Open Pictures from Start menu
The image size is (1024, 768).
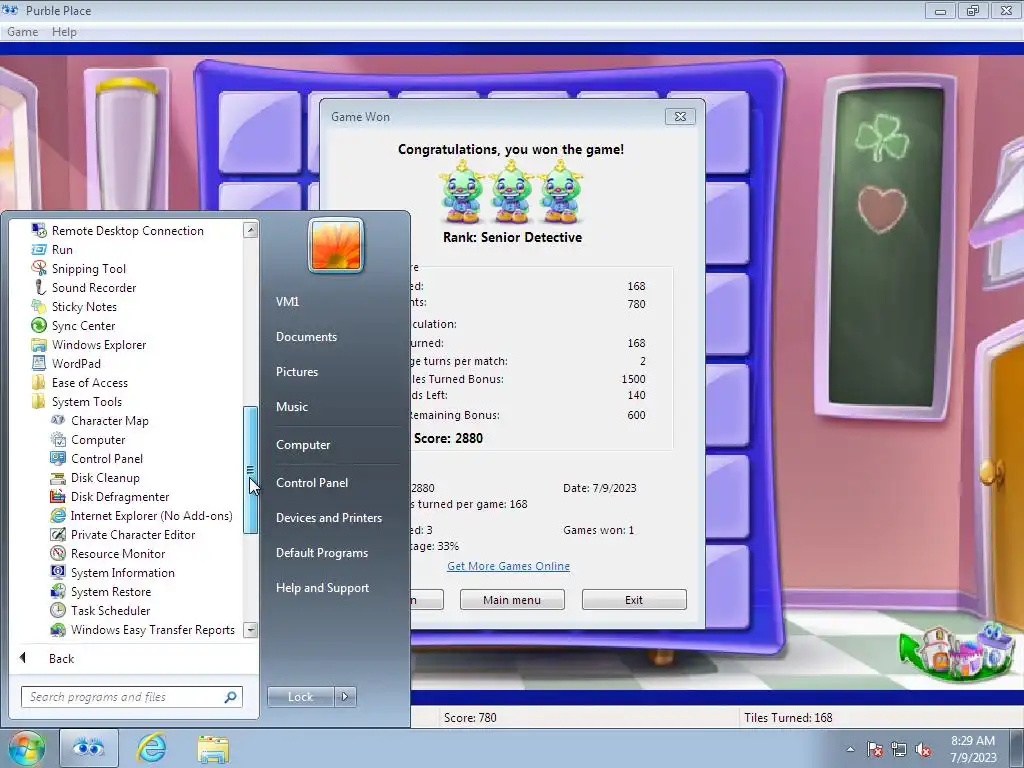coord(296,372)
